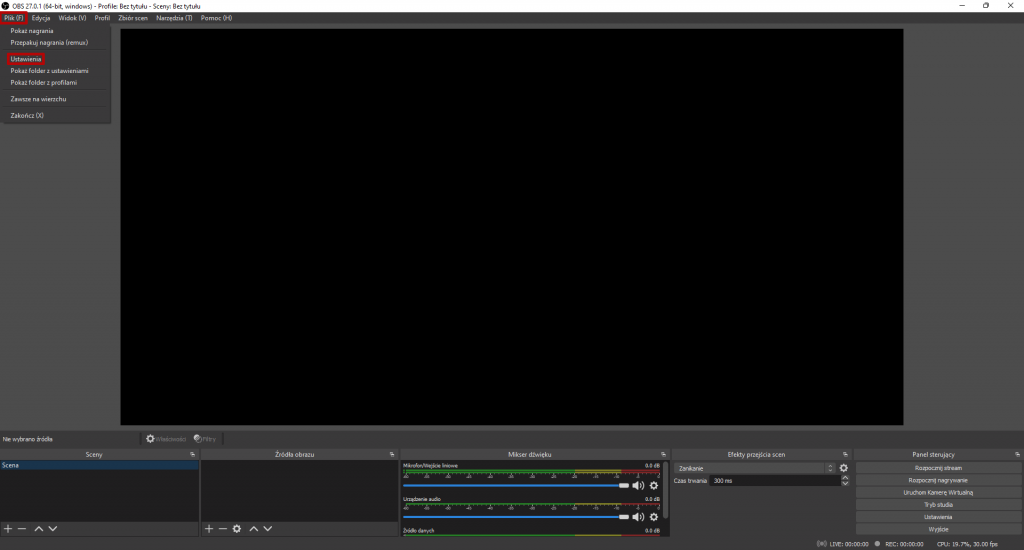Image resolution: width=1024 pixels, height=550 pixels.
Task: Mute Urządzenie audio speaker icon
Action: click(x=639, y=517)
